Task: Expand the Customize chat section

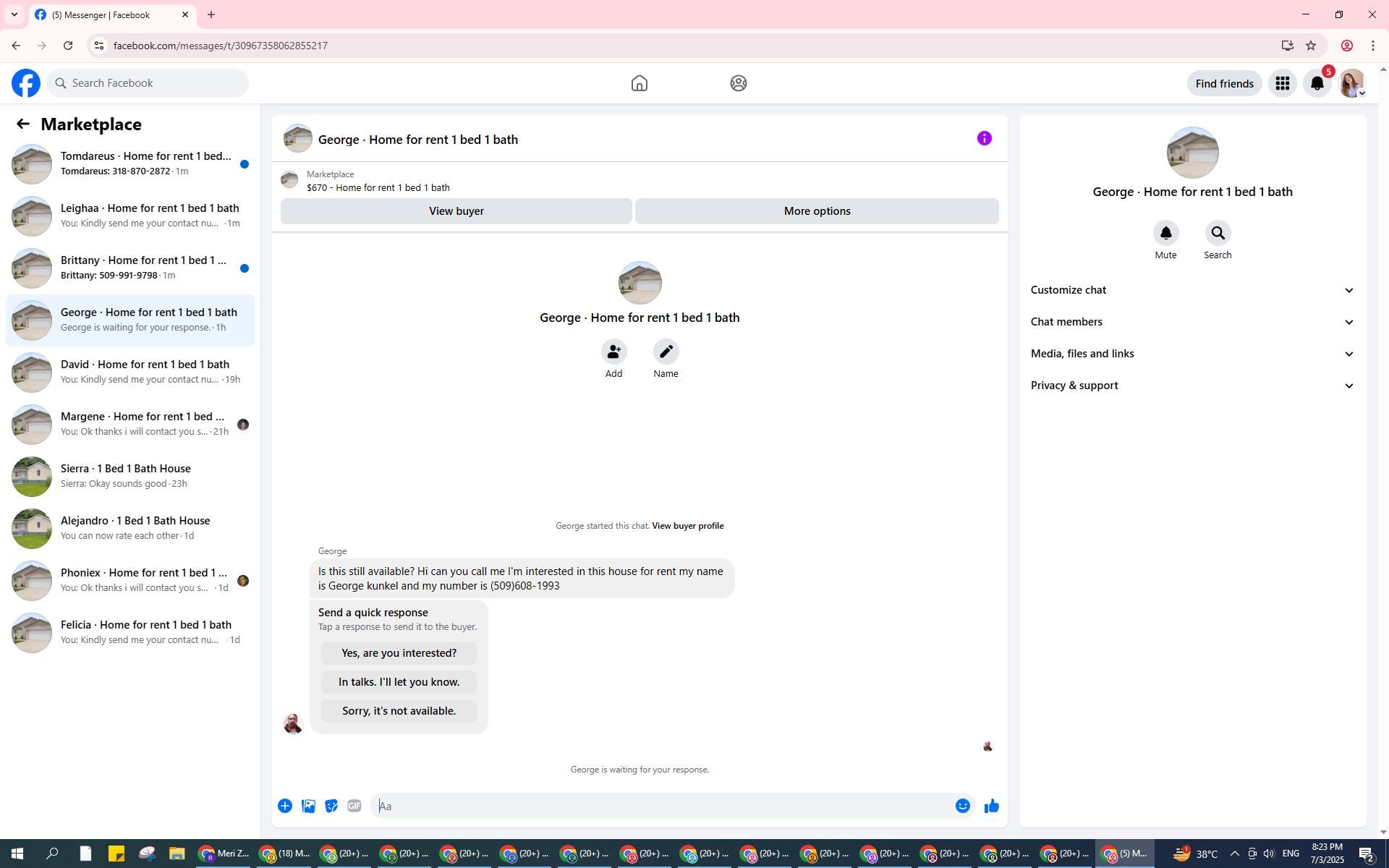Action: 1192,290
